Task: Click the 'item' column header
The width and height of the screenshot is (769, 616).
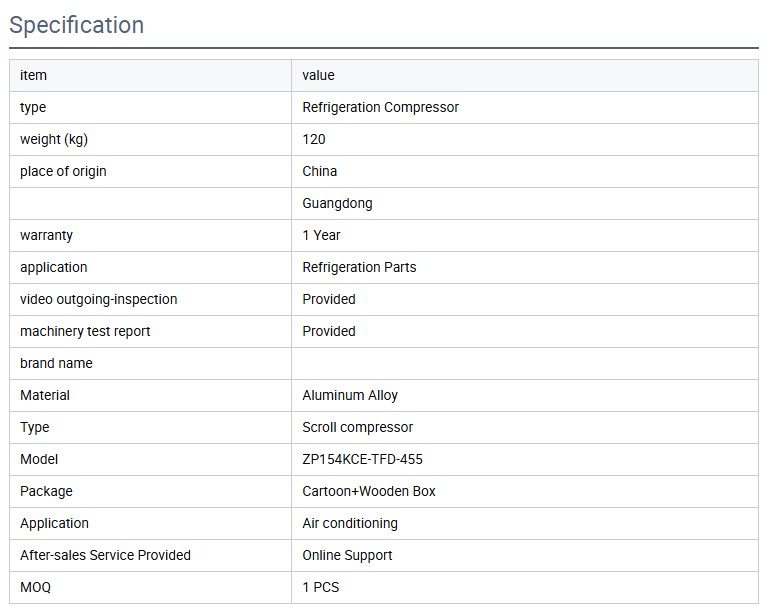Action: (x=33, y=75)
